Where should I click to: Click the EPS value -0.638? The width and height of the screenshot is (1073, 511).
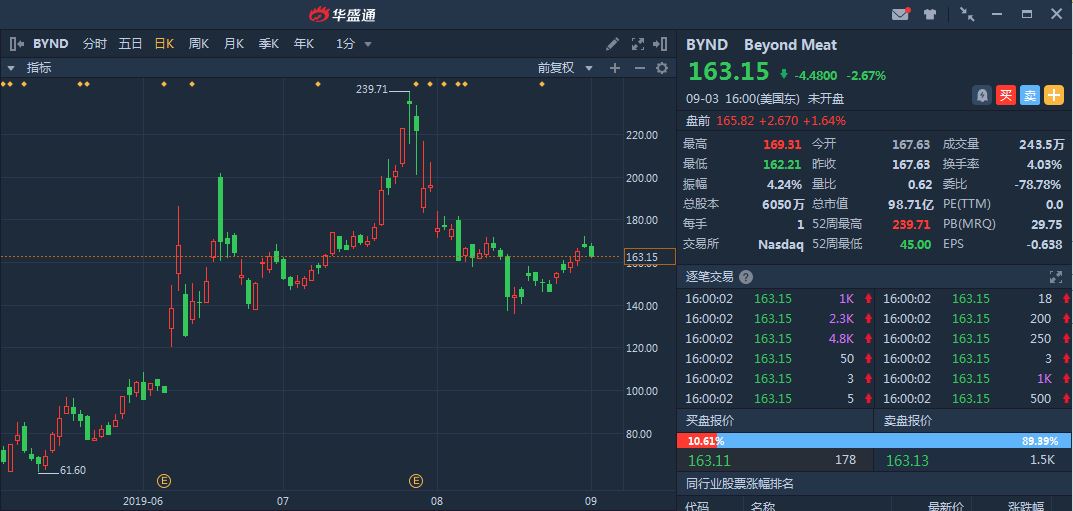[x=1044, y=244]
